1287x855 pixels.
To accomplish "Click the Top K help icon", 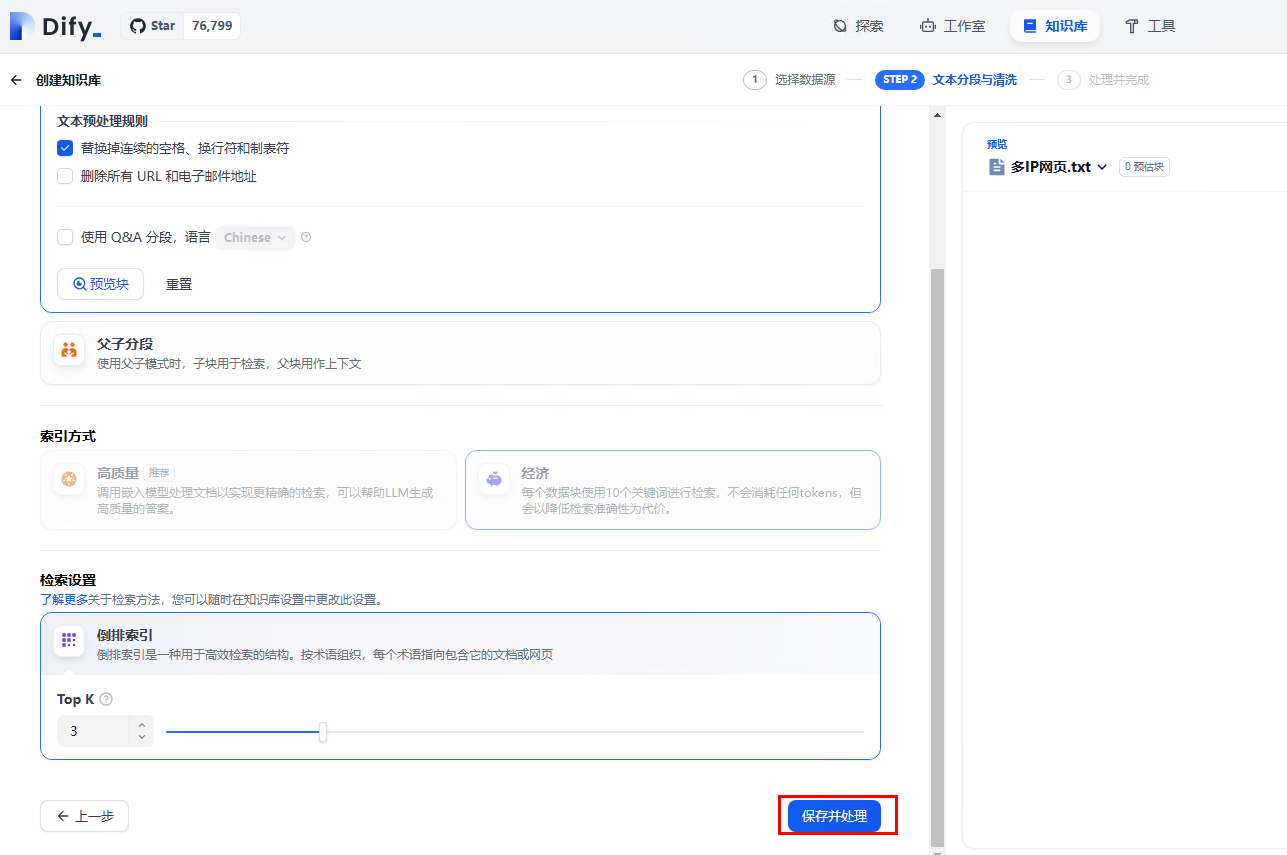I will click(106, 700).
